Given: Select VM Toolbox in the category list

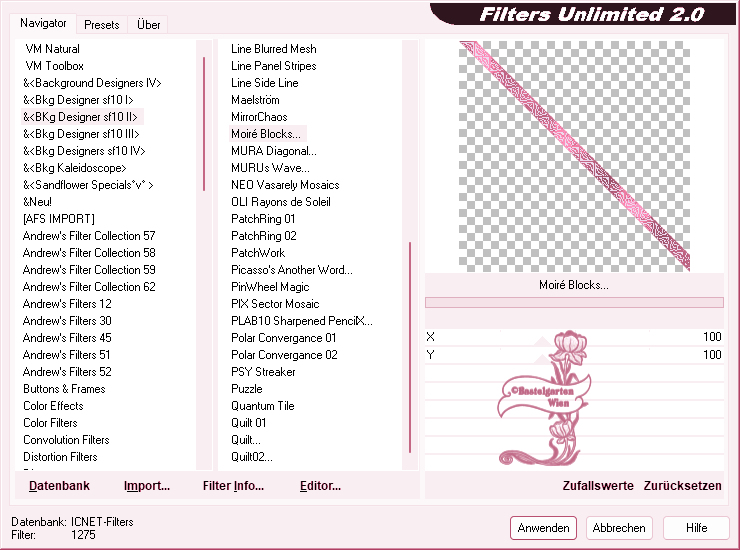Looking at the screenshot, I should [x=54, y=66].
